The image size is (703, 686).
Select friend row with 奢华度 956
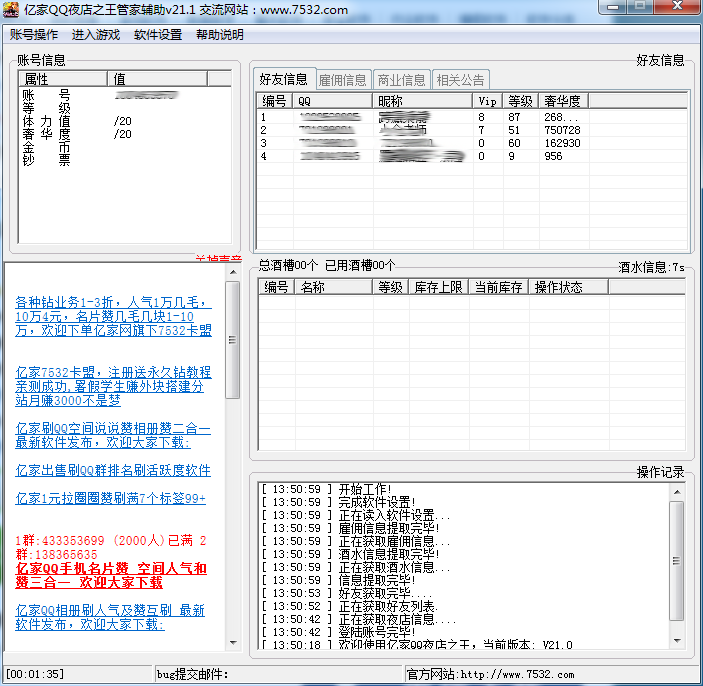[472, 156]
